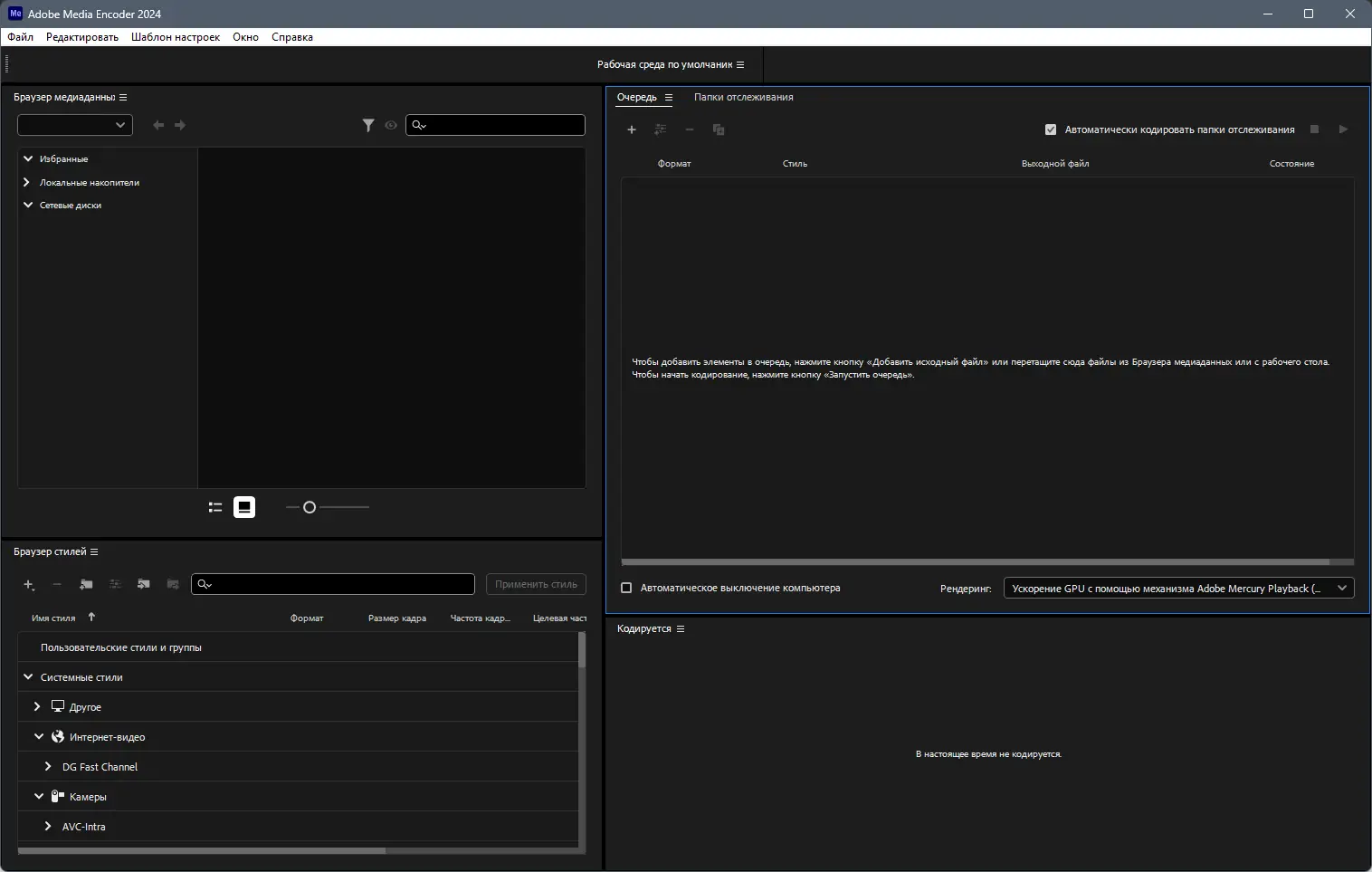Switch the media browser to thumbnail view
This screenshot has width=1372, height=872.
coord(244,507)
